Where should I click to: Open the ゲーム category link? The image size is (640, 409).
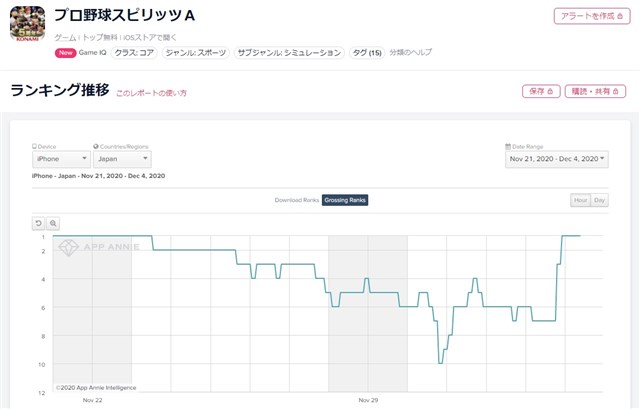[65, 38]
